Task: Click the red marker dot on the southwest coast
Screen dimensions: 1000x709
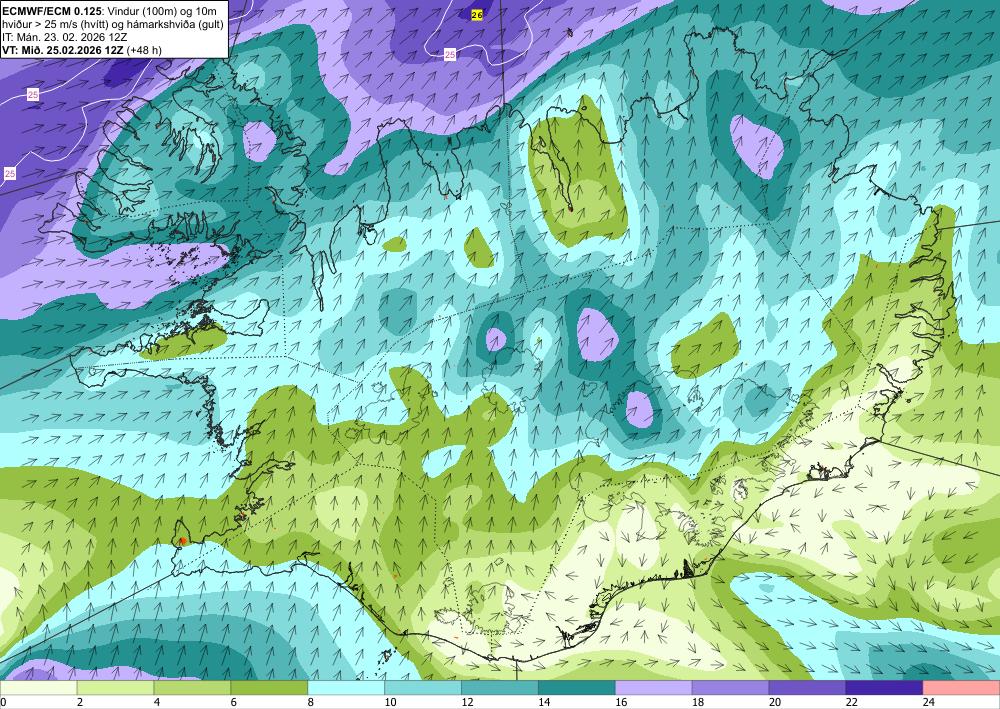Action: coord(183,541)
